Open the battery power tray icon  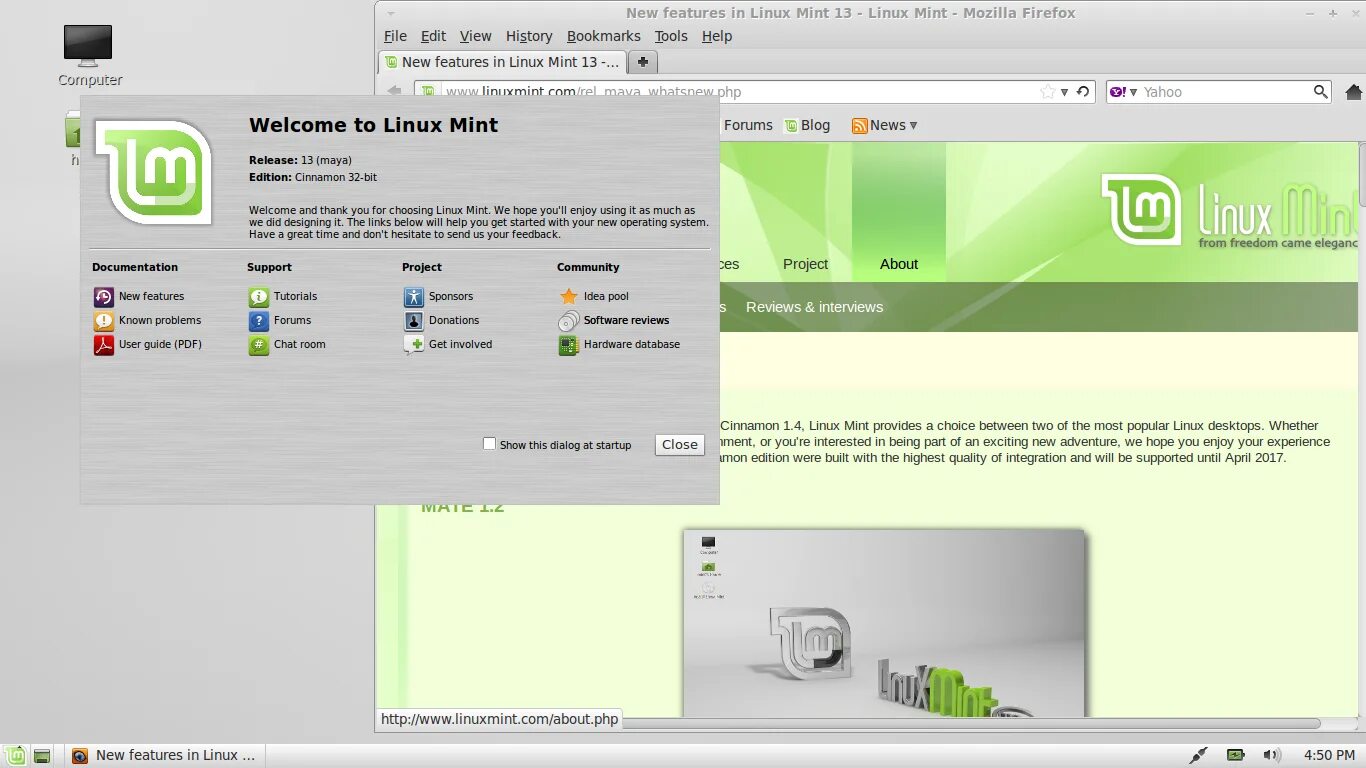1236,755
